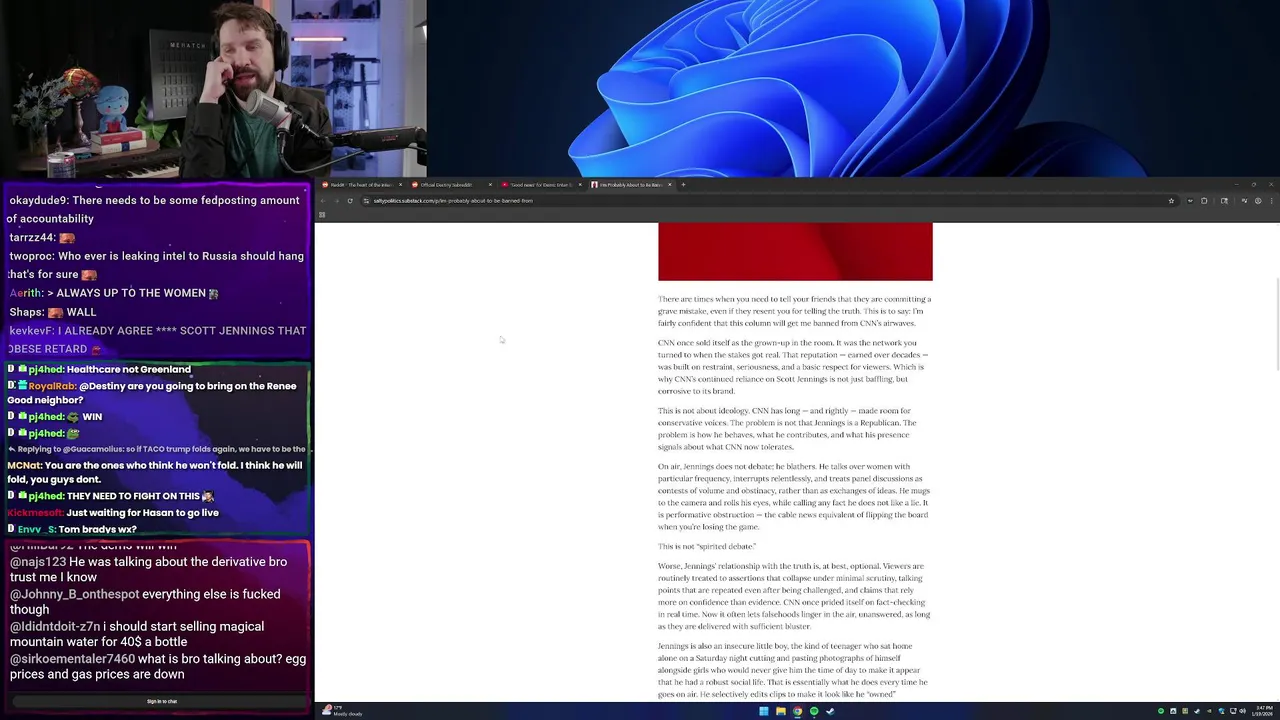Go forward one page in browser
The image size is (1280, 720).
pyautogui.click(x=336, y=201)
